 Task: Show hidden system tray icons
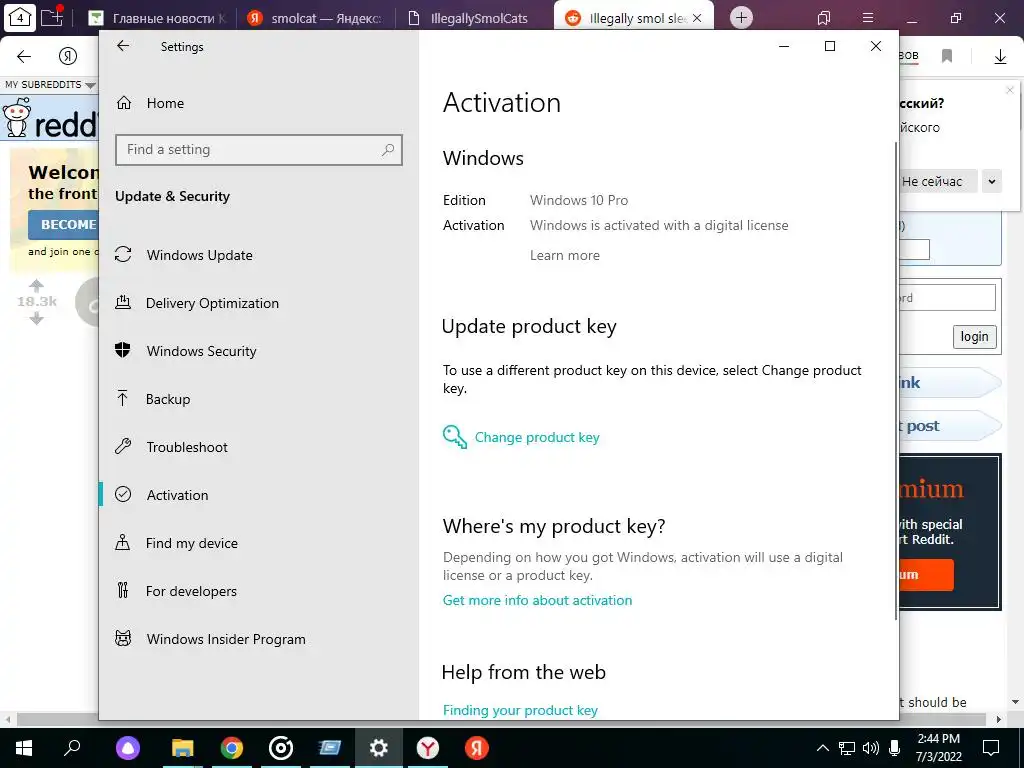(823, 748)
